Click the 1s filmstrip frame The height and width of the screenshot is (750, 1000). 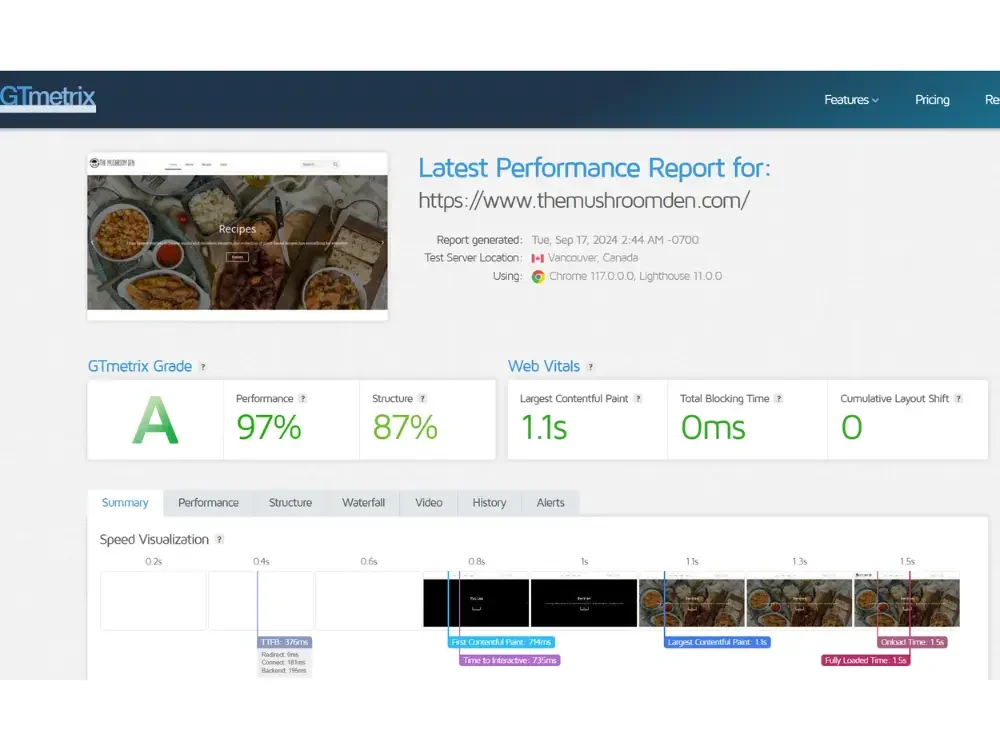point(584,599)
